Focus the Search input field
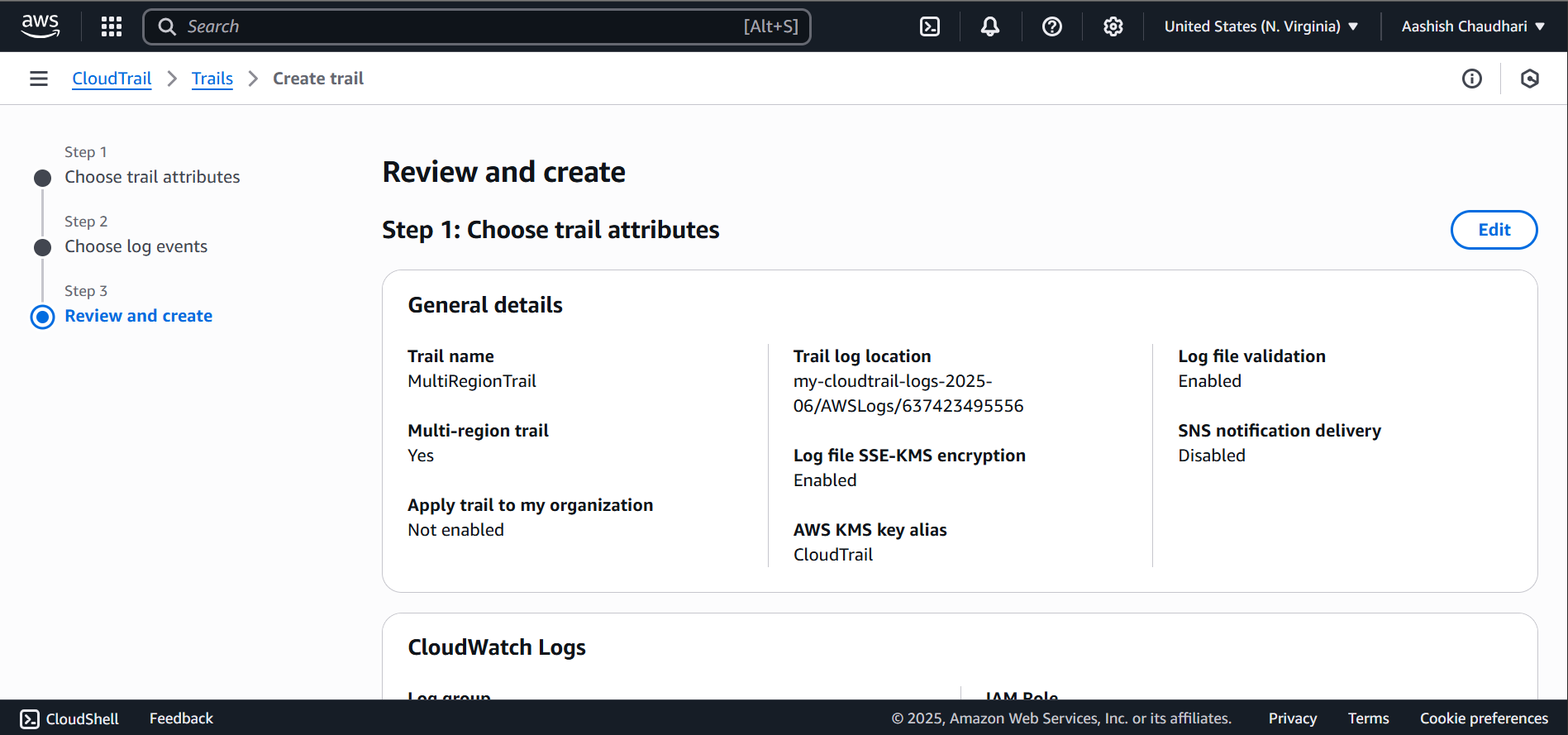Viewport: 1568px width, 735px height. pos(477,26)
